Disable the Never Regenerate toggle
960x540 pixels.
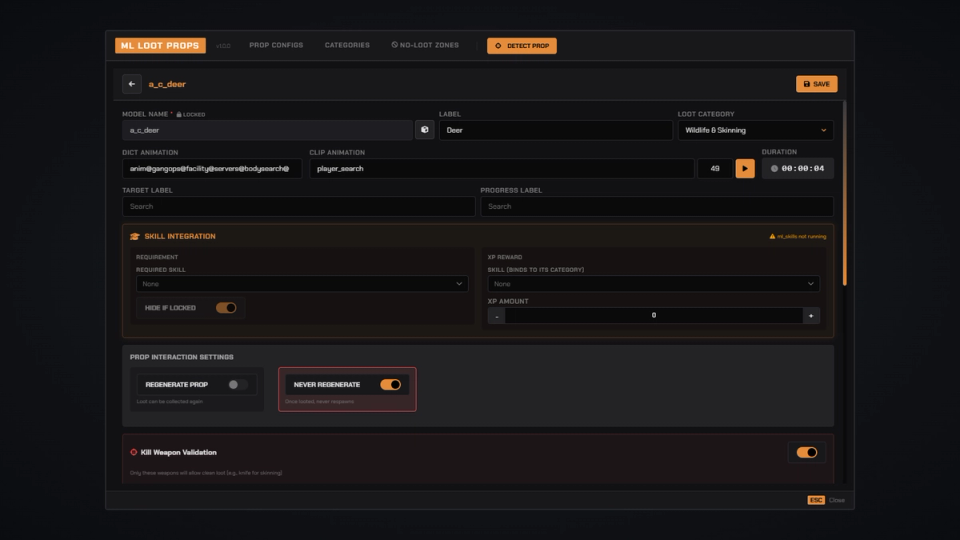tap(390, 384)
